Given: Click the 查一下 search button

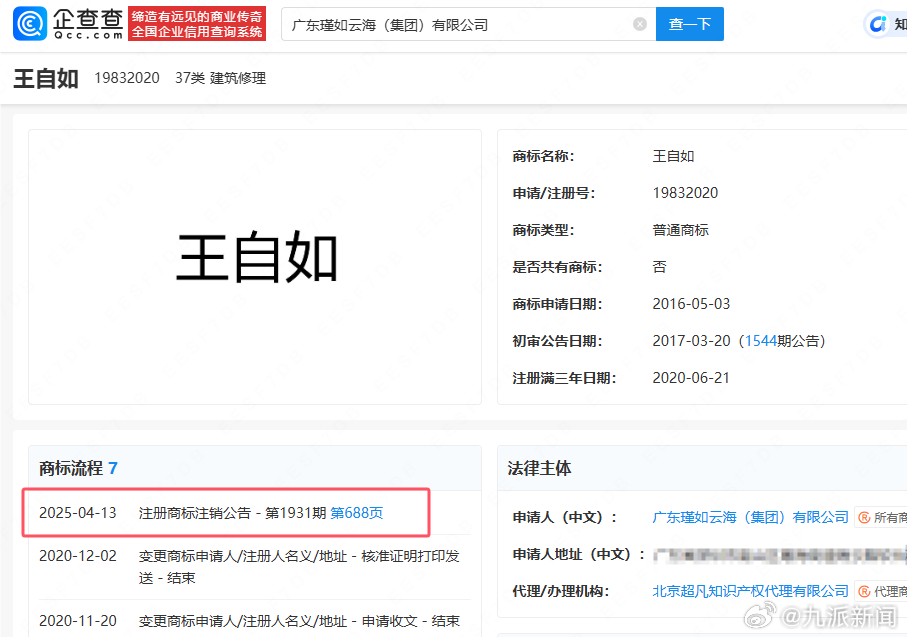Looking at the screenshot, I should click(690, 24).
